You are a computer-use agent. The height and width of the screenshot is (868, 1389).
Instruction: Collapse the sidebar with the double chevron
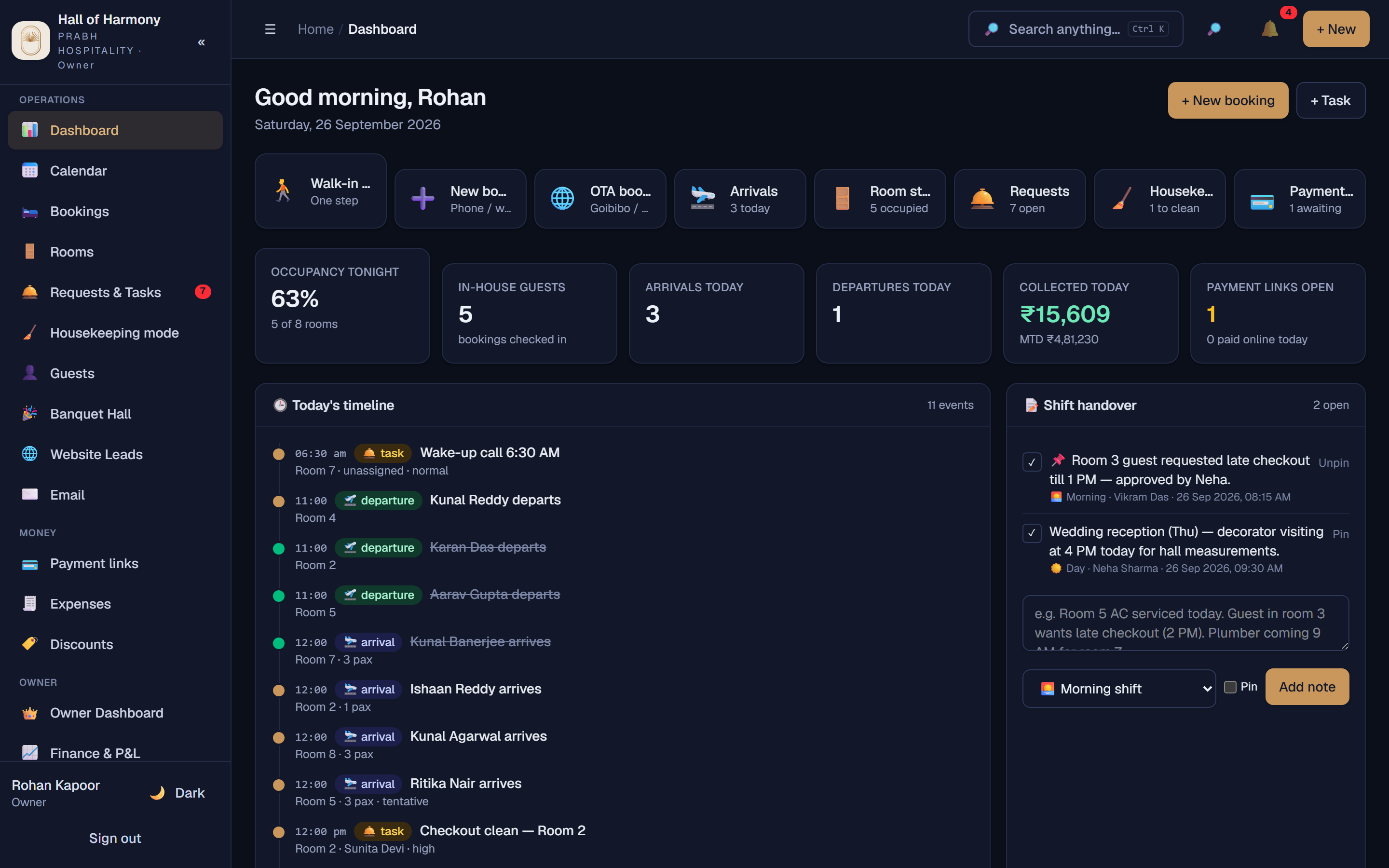[202, 42]
